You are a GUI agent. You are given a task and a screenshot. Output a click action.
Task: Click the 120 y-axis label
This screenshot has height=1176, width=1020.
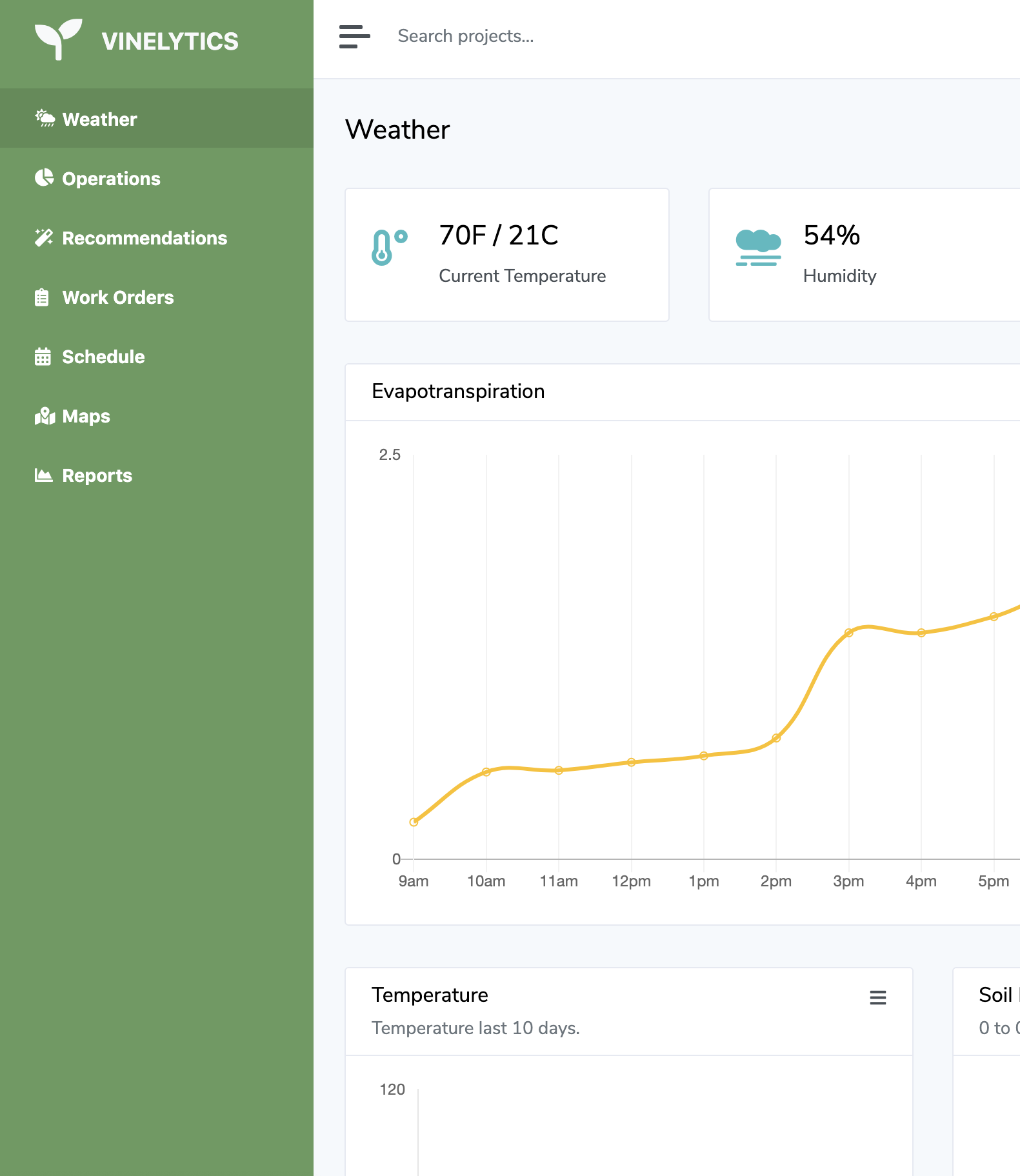coord(392,1090)
